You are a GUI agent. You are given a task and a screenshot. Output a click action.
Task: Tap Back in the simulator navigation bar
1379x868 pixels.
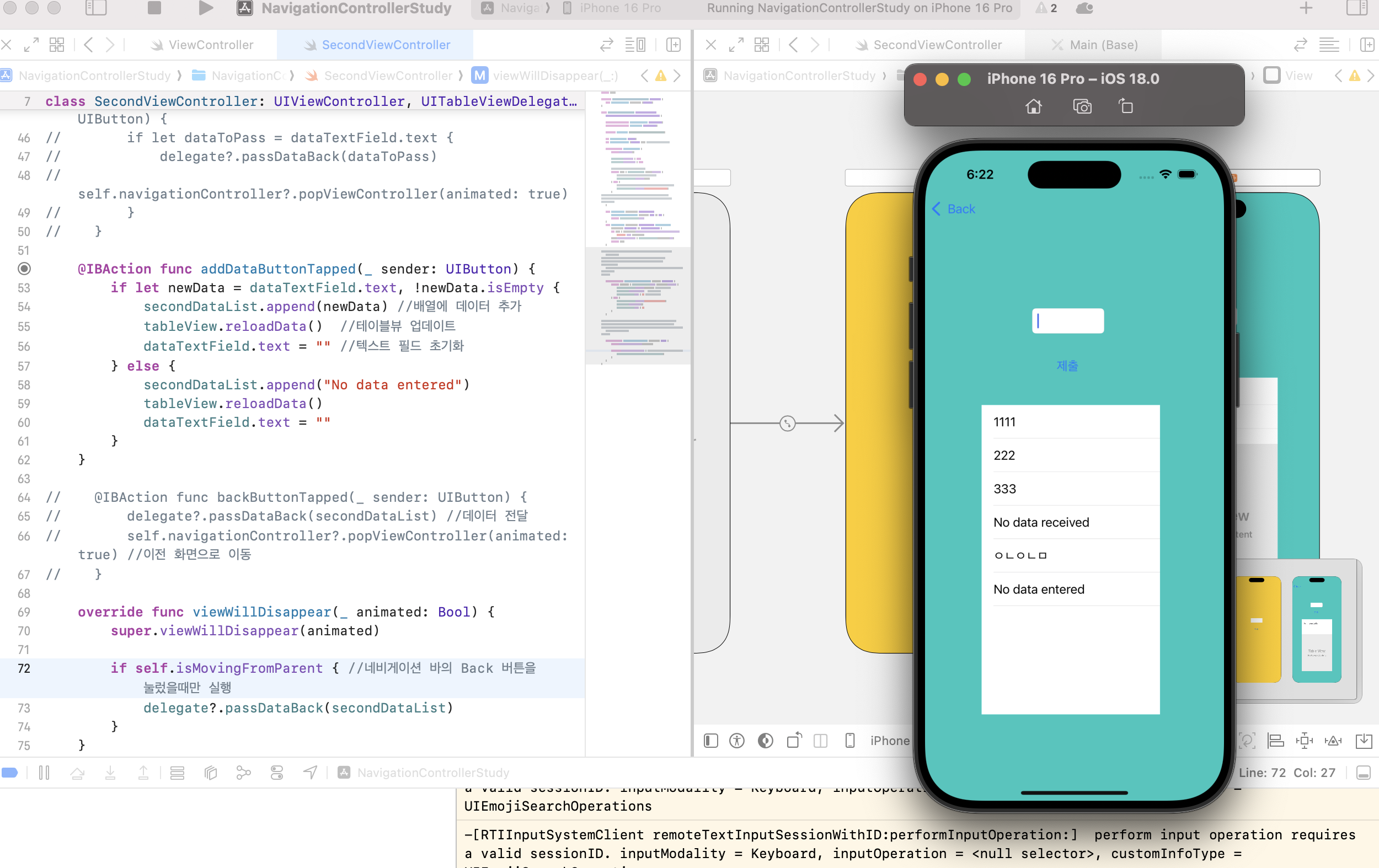click(954, 209)
